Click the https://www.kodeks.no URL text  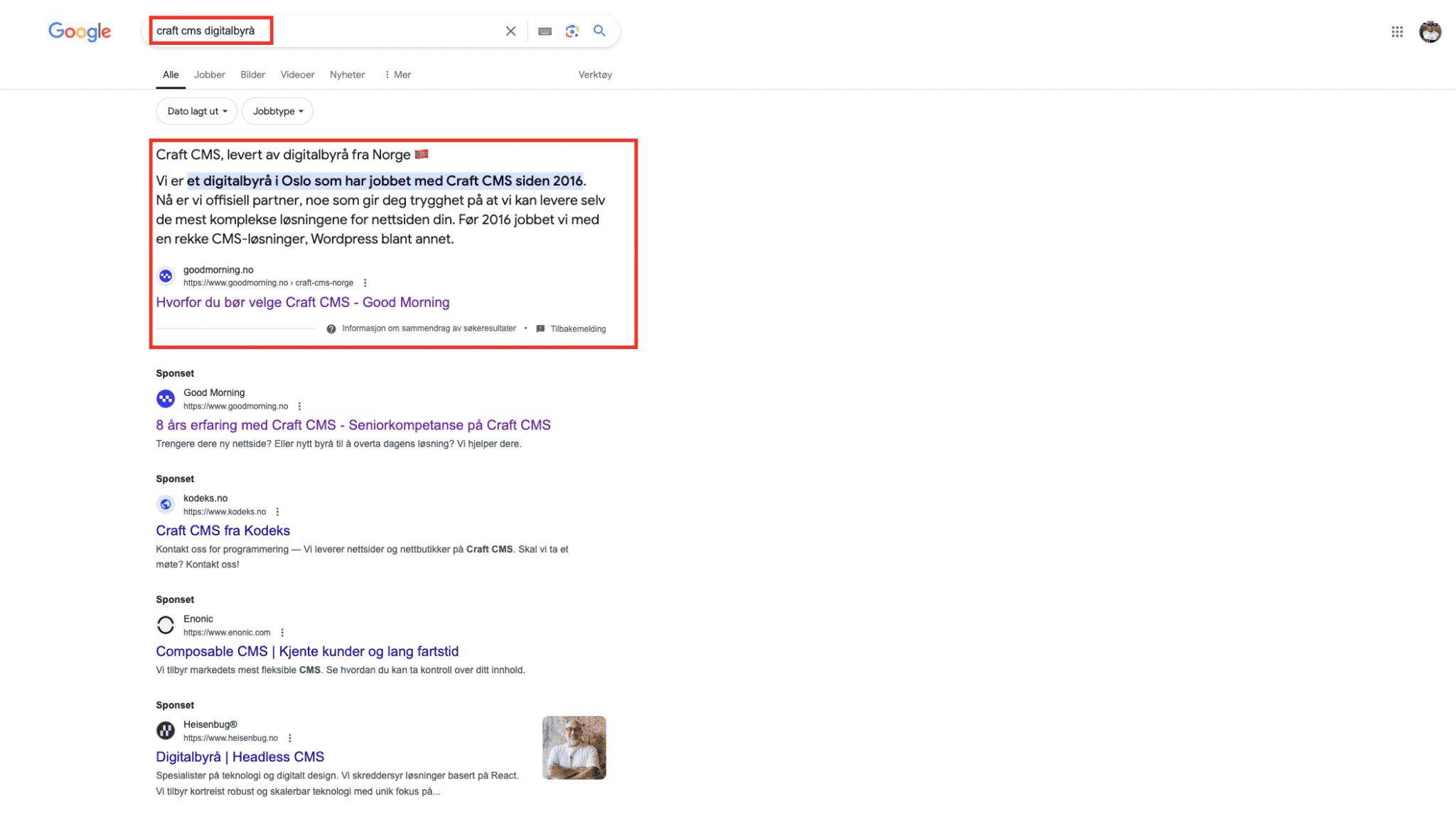point(225,512)
